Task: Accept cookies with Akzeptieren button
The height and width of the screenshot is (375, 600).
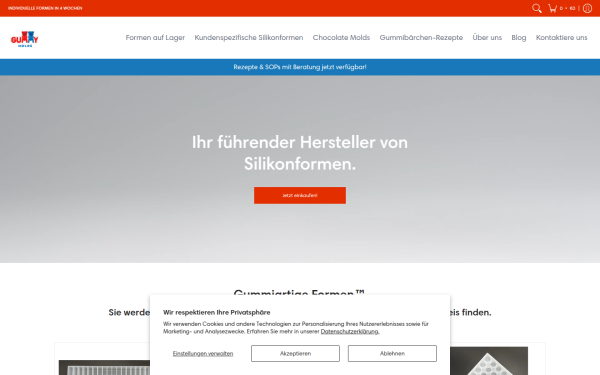Action: [295, 353]
